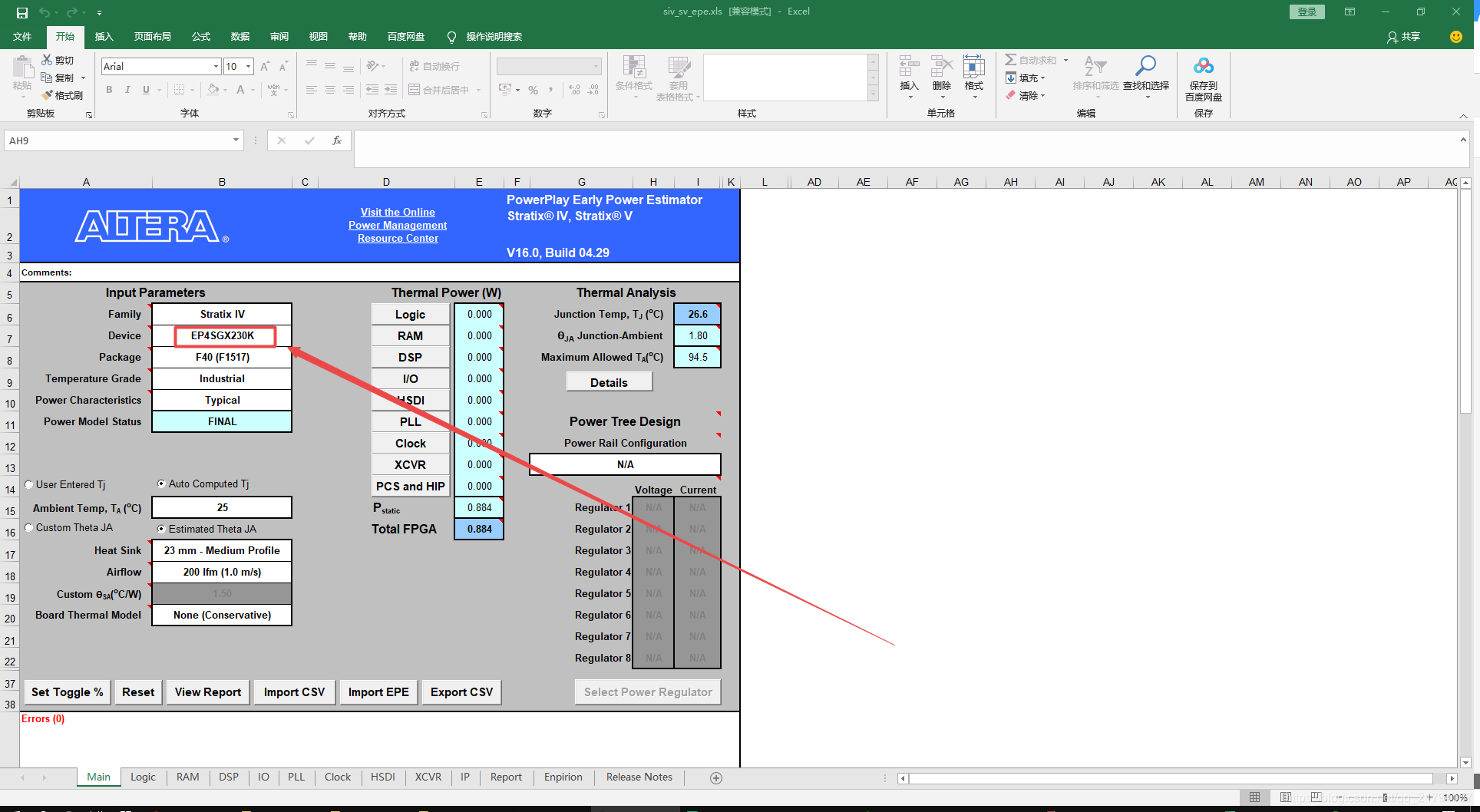This screenshot has height=812, width=1480.
Task: Open Online Power Management Resource Center link
Action: click(x=398, y=225)
